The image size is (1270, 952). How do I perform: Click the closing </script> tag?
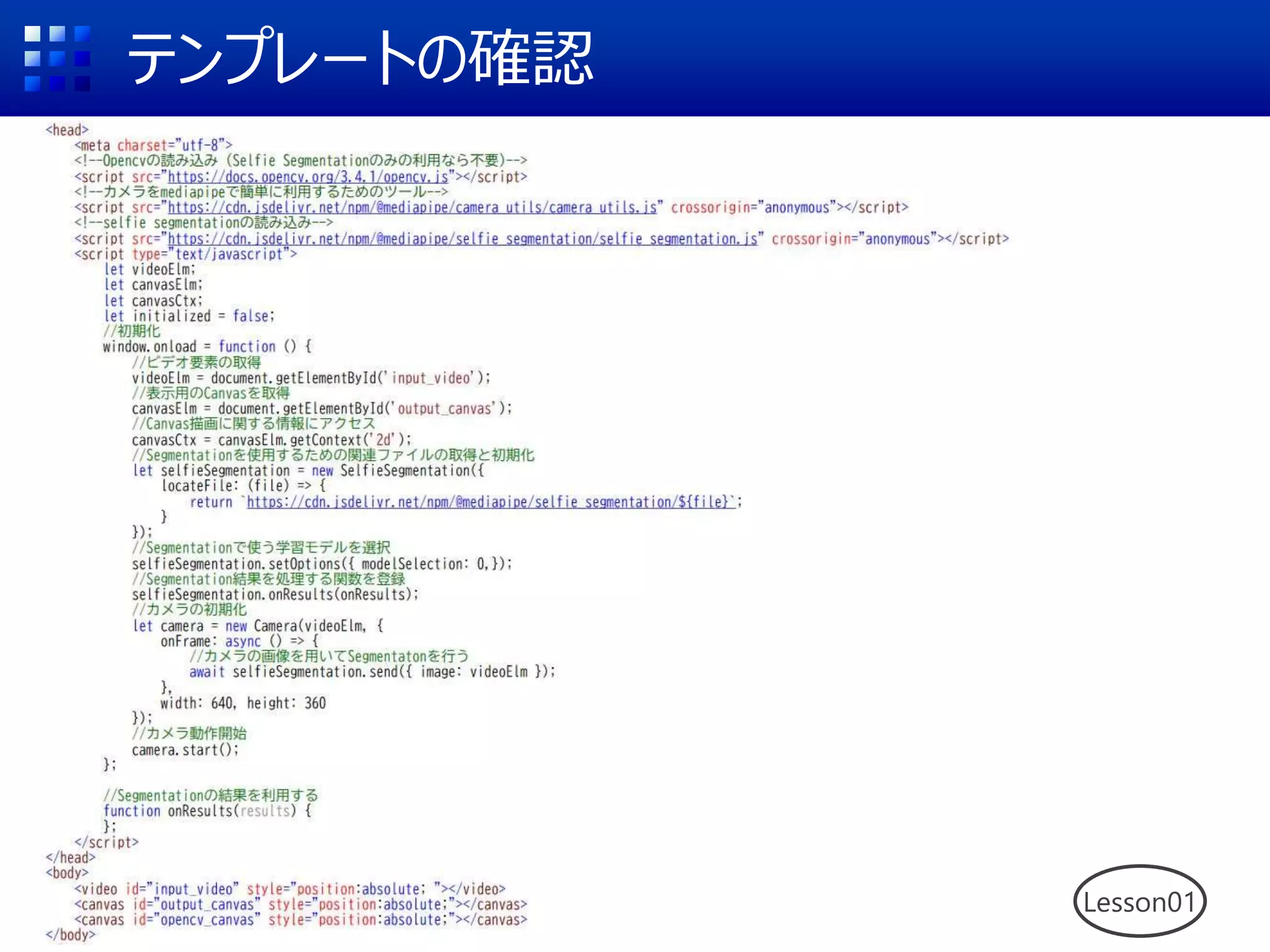107,843
